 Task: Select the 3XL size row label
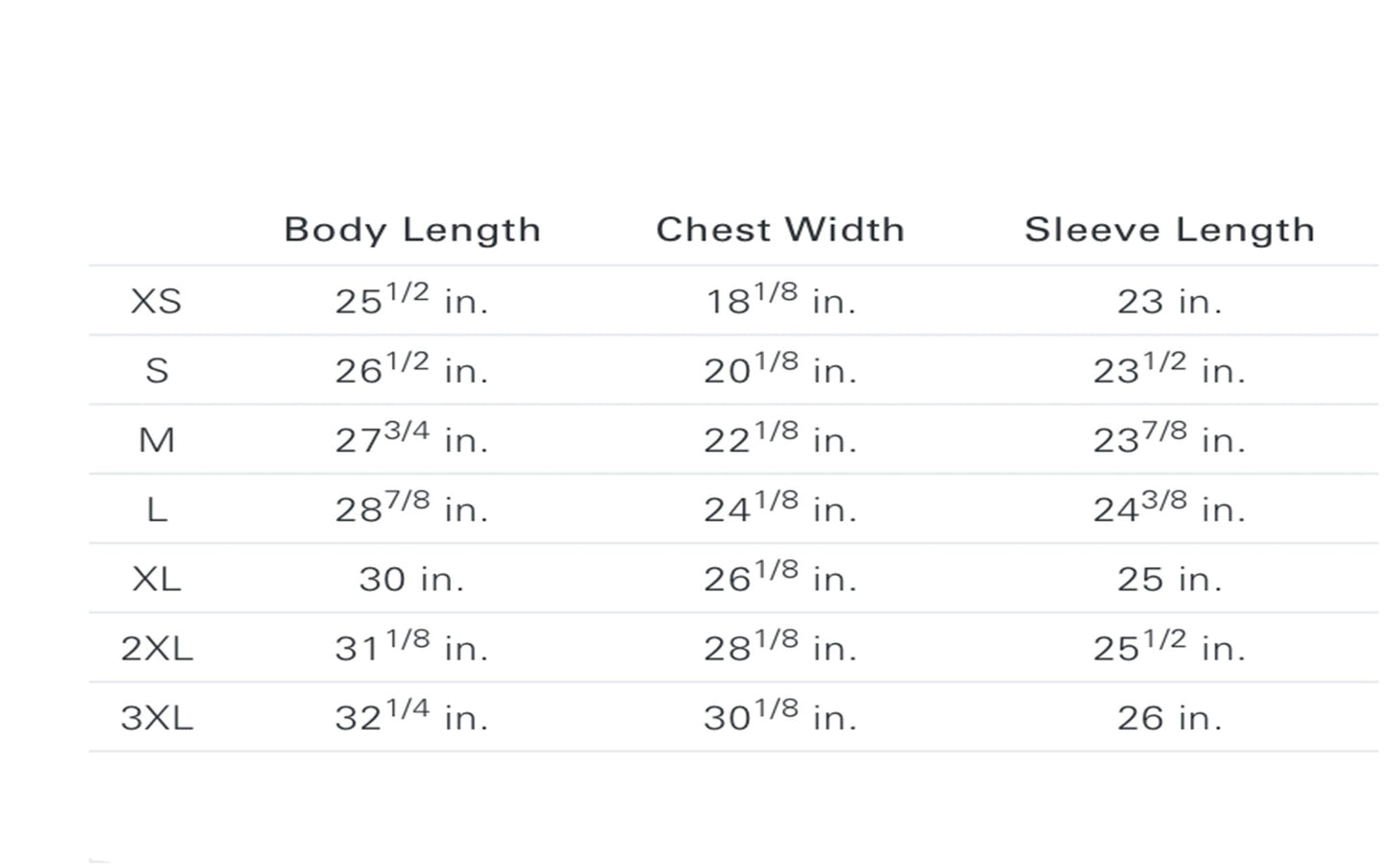(157, 718)
